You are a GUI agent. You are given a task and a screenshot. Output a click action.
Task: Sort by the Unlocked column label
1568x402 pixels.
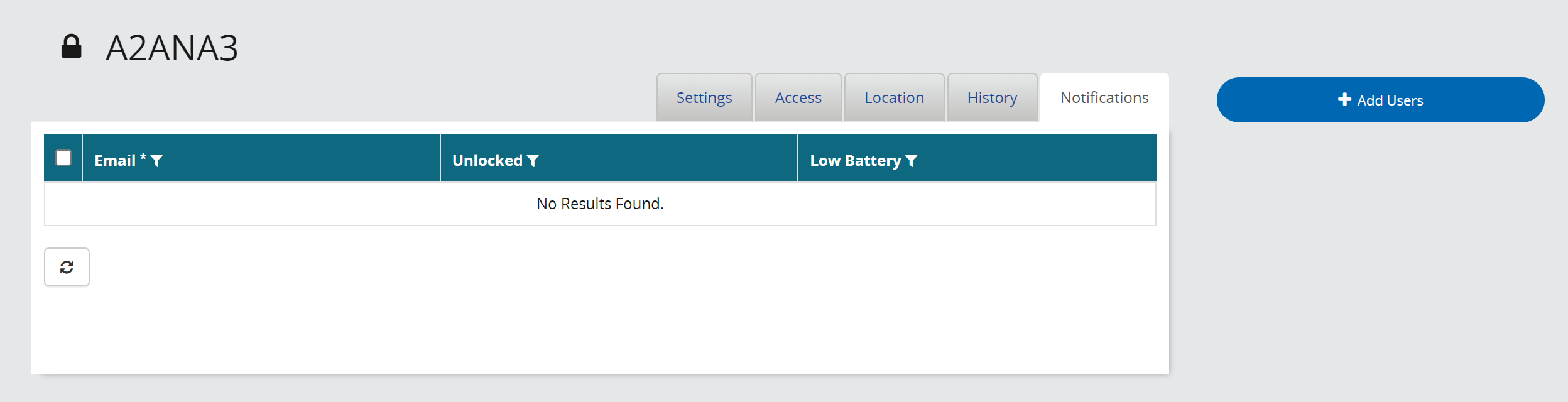487,161
